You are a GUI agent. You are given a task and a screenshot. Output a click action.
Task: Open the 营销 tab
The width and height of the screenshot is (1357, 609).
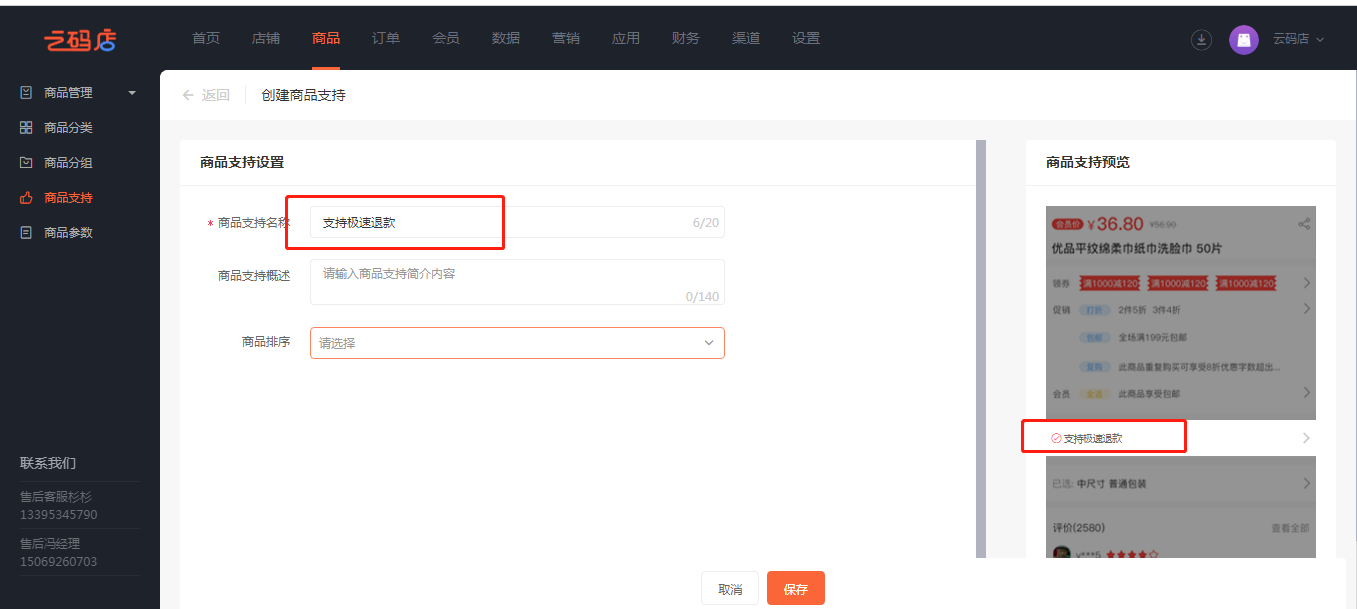click(x=566, y=38)
